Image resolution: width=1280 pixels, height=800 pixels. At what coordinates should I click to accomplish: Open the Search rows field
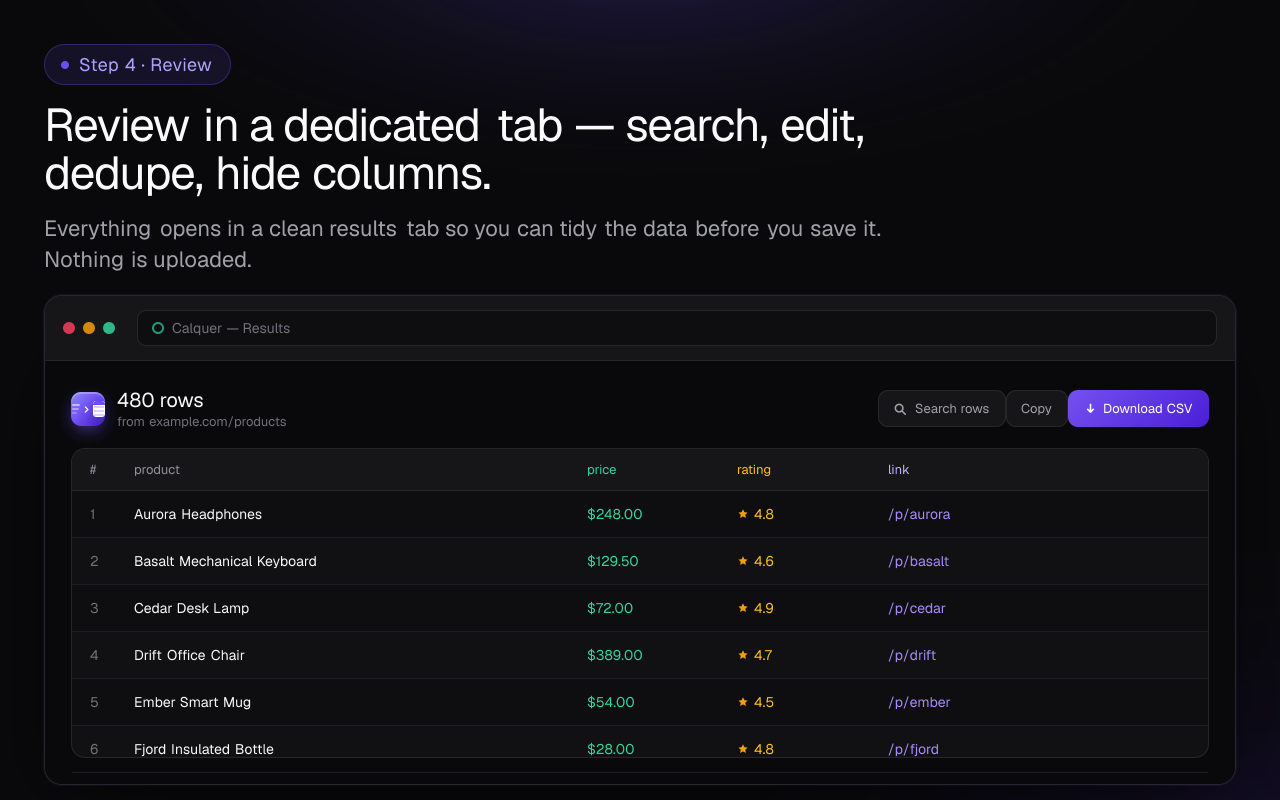click(942, 409)
